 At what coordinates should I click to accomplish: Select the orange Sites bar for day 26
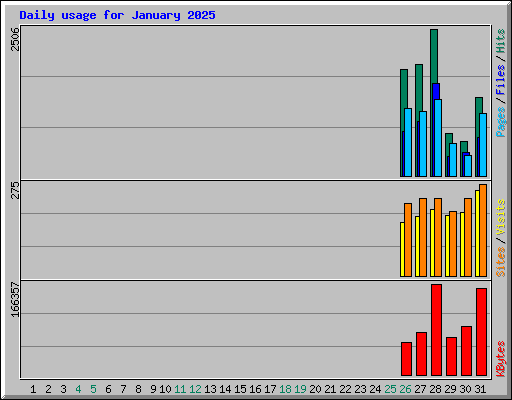[408, 240]
